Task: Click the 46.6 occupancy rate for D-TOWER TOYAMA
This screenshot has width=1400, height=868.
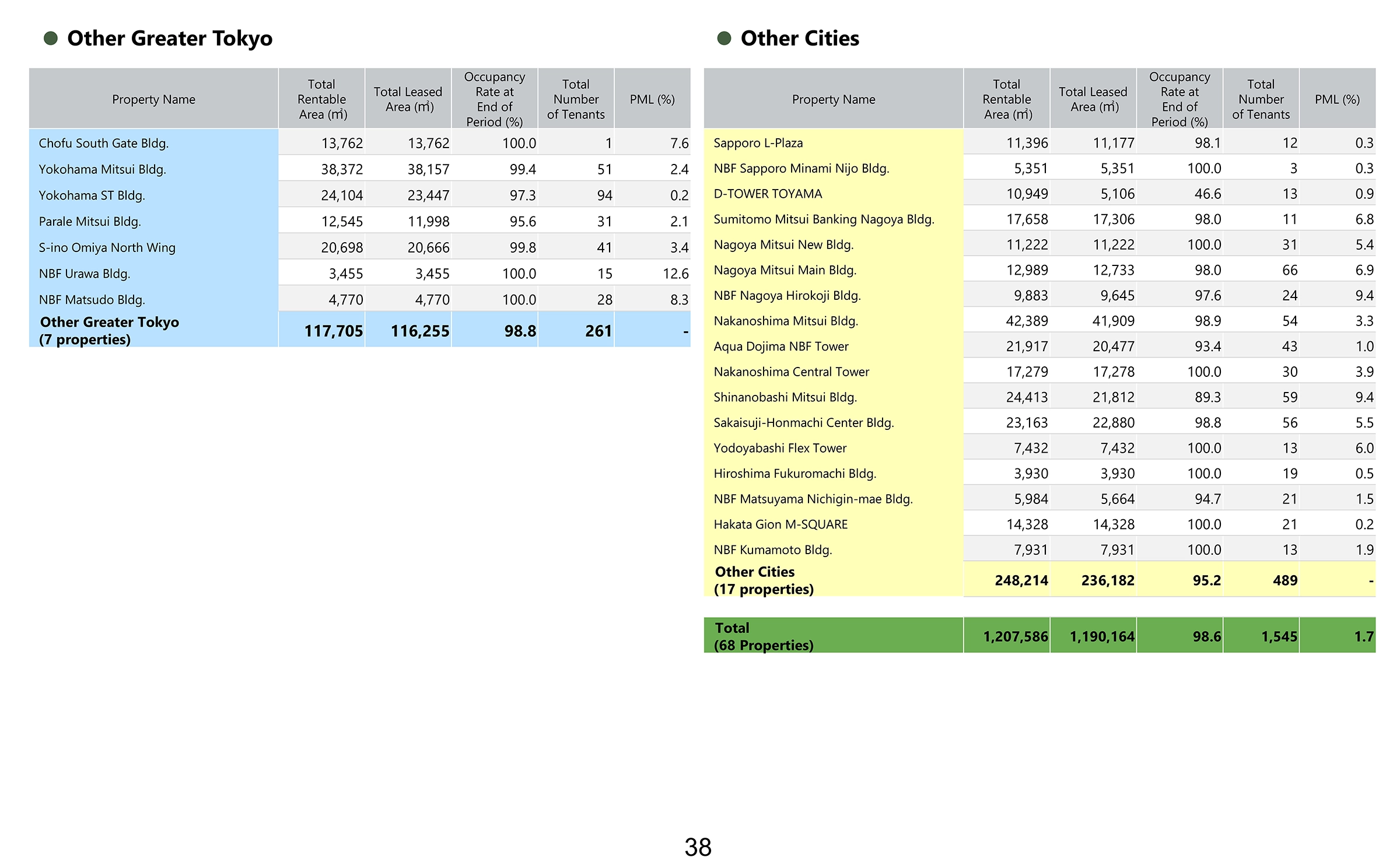Action: coord(1207,194)
